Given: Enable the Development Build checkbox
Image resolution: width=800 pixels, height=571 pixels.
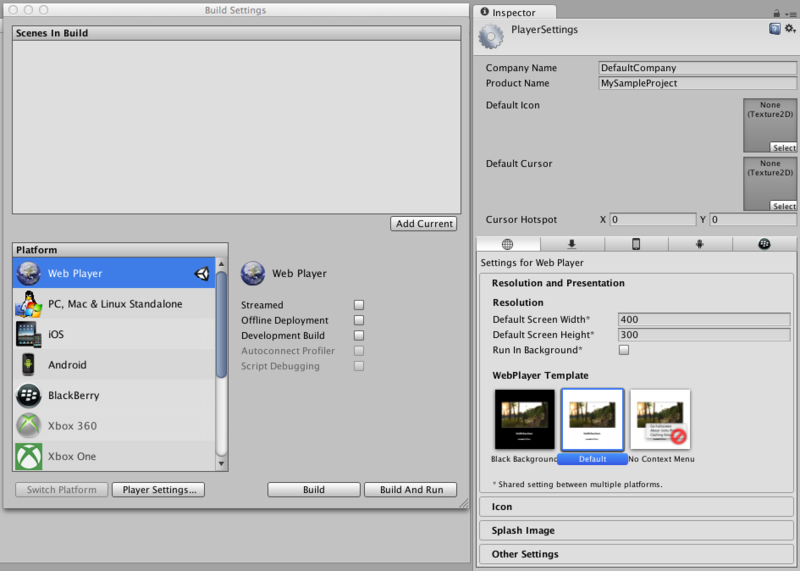Looking at the screenshot, I should (x=359, y=335).
